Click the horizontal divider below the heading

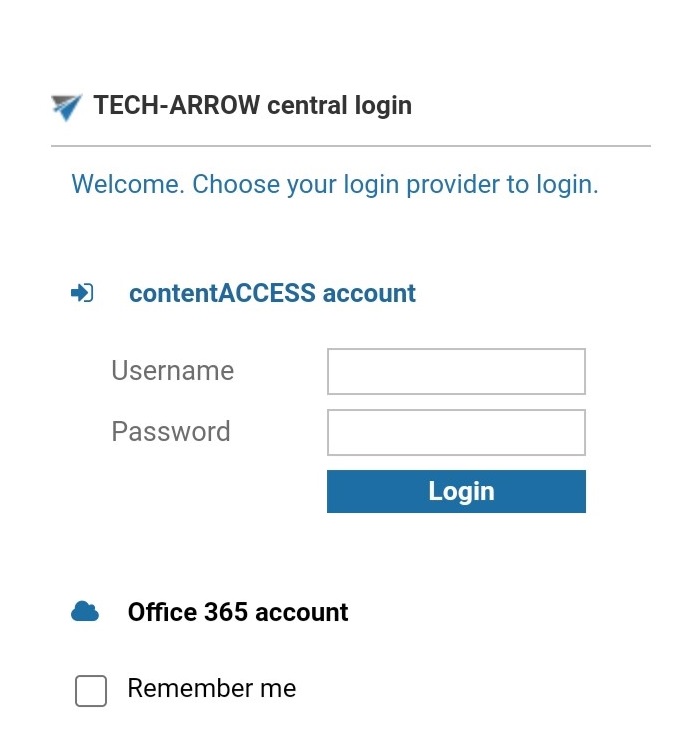[x=351, y=146]
